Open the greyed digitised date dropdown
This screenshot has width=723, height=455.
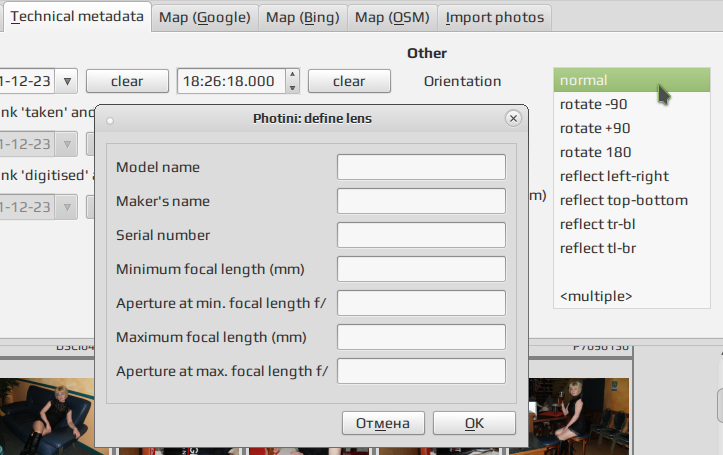tap(67, 144)
